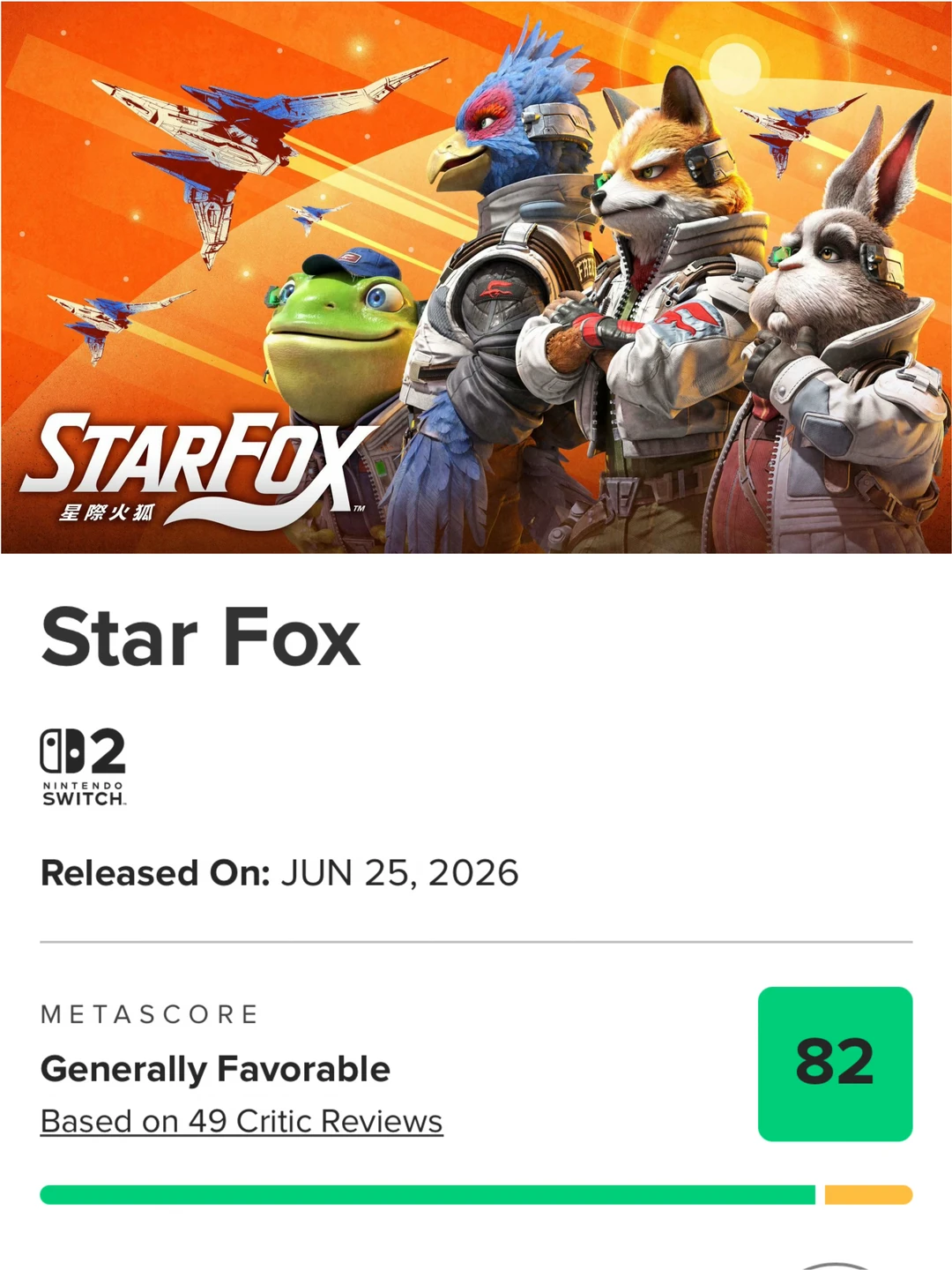The height and width of the screenshot is (1270, 952).
Task: Click the JUN 25, 2026 release date
Action: [x=400, y=873]
